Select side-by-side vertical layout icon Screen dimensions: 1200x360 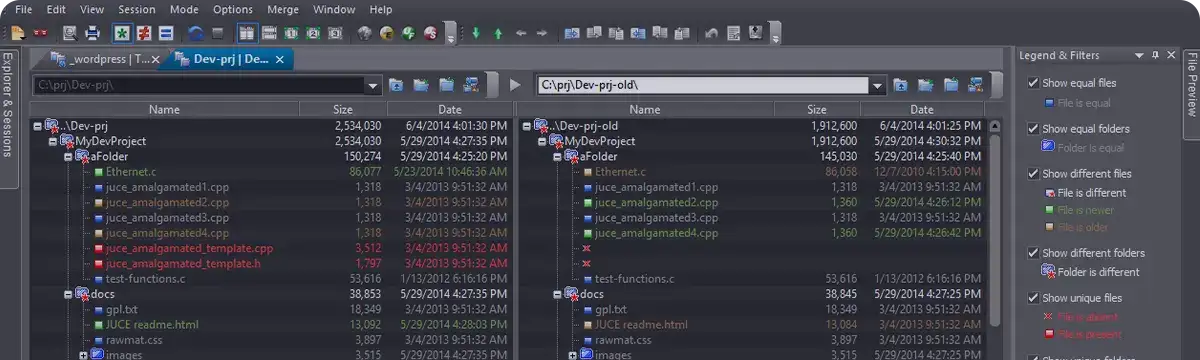247,33
